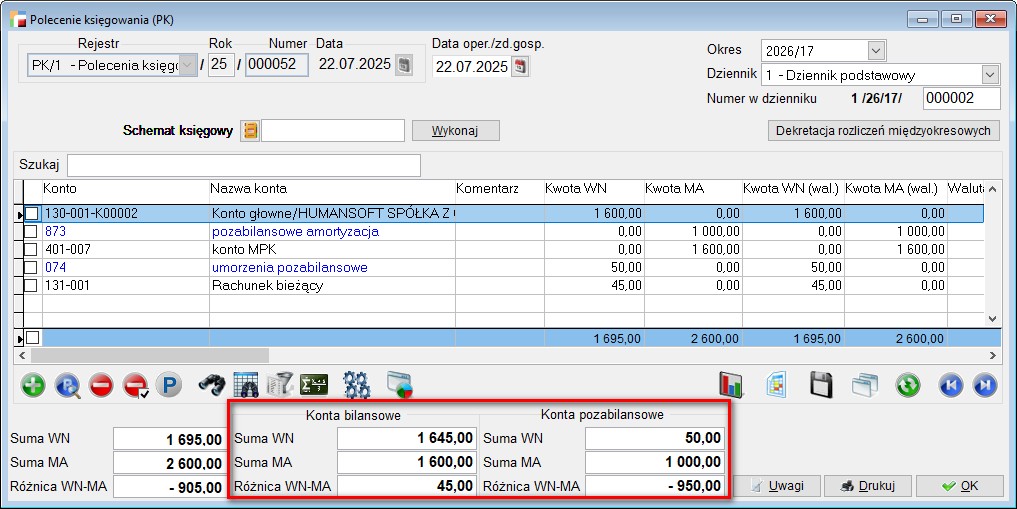
Task: Open settings with the blue gears icon
Action: pyautogui.click(x=356, y=385)
